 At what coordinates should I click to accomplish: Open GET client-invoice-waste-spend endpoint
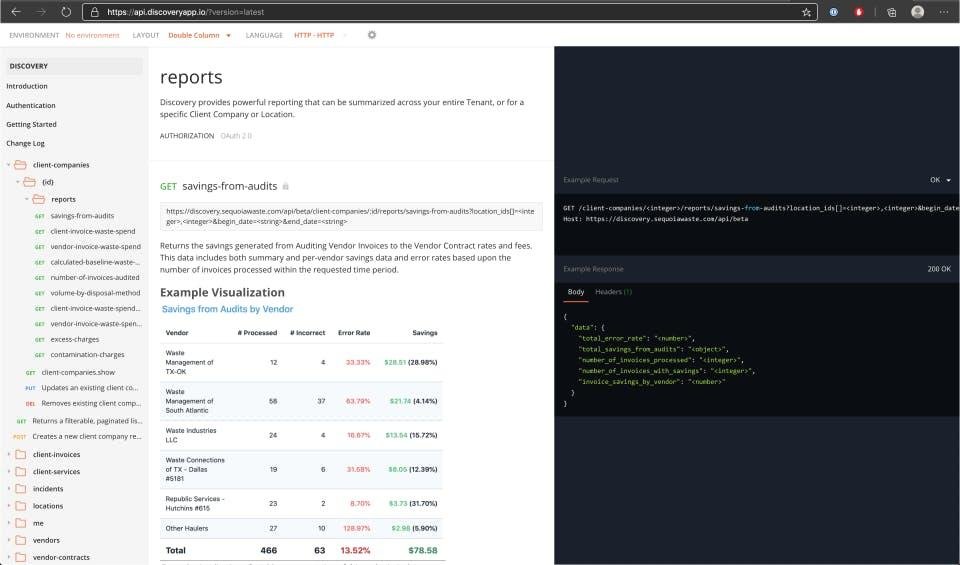coord(92,231)
